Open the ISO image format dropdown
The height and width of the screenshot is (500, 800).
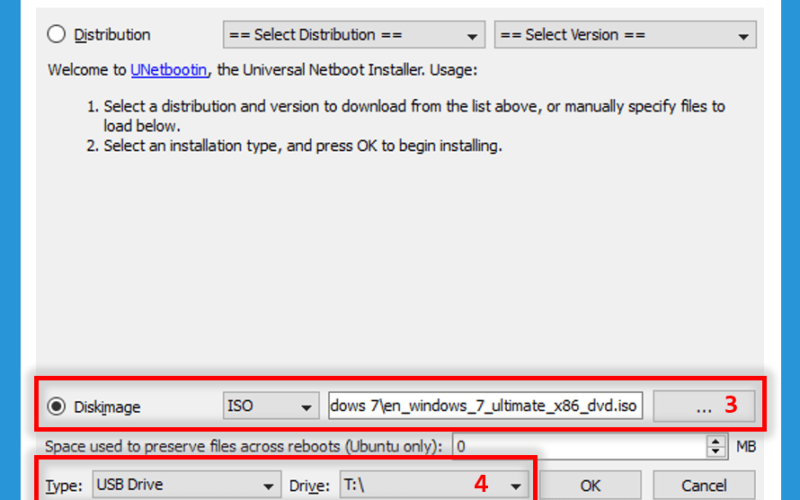tap(271, 406)
